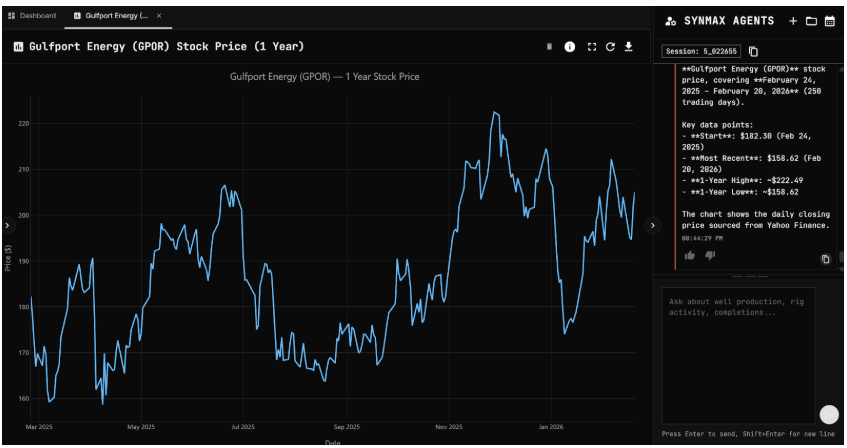Select the Gulfport Energy tab

(x=112, y=16)
